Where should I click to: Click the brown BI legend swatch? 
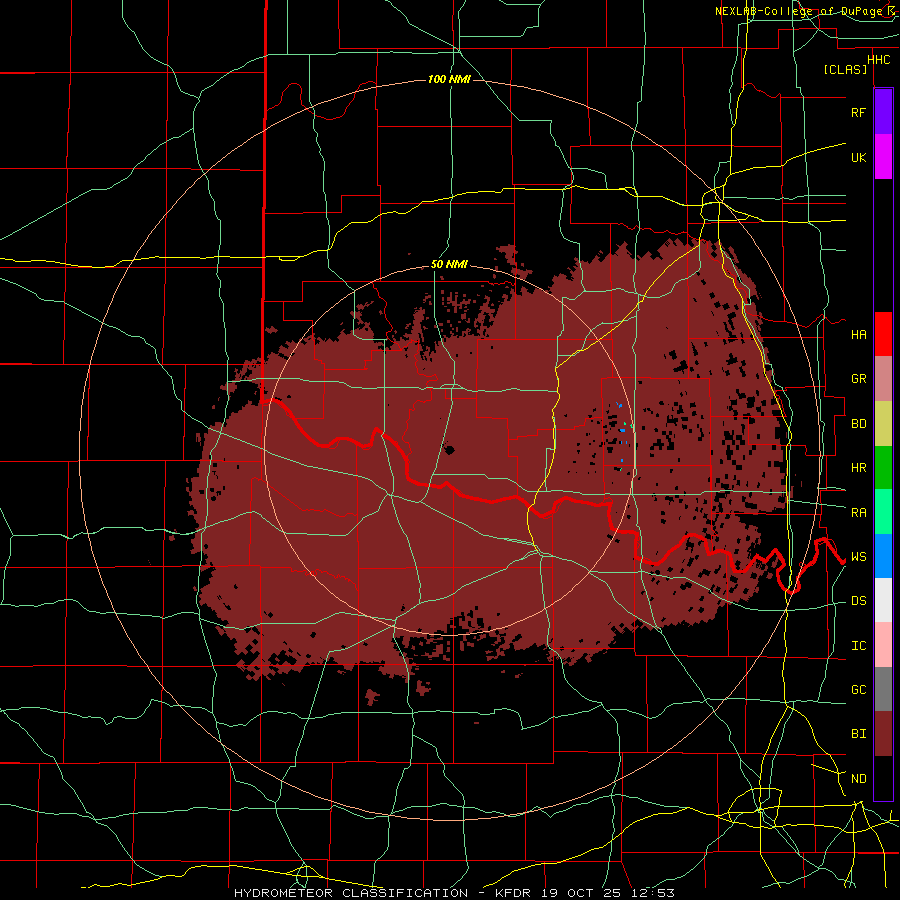(x=883, y=734)
